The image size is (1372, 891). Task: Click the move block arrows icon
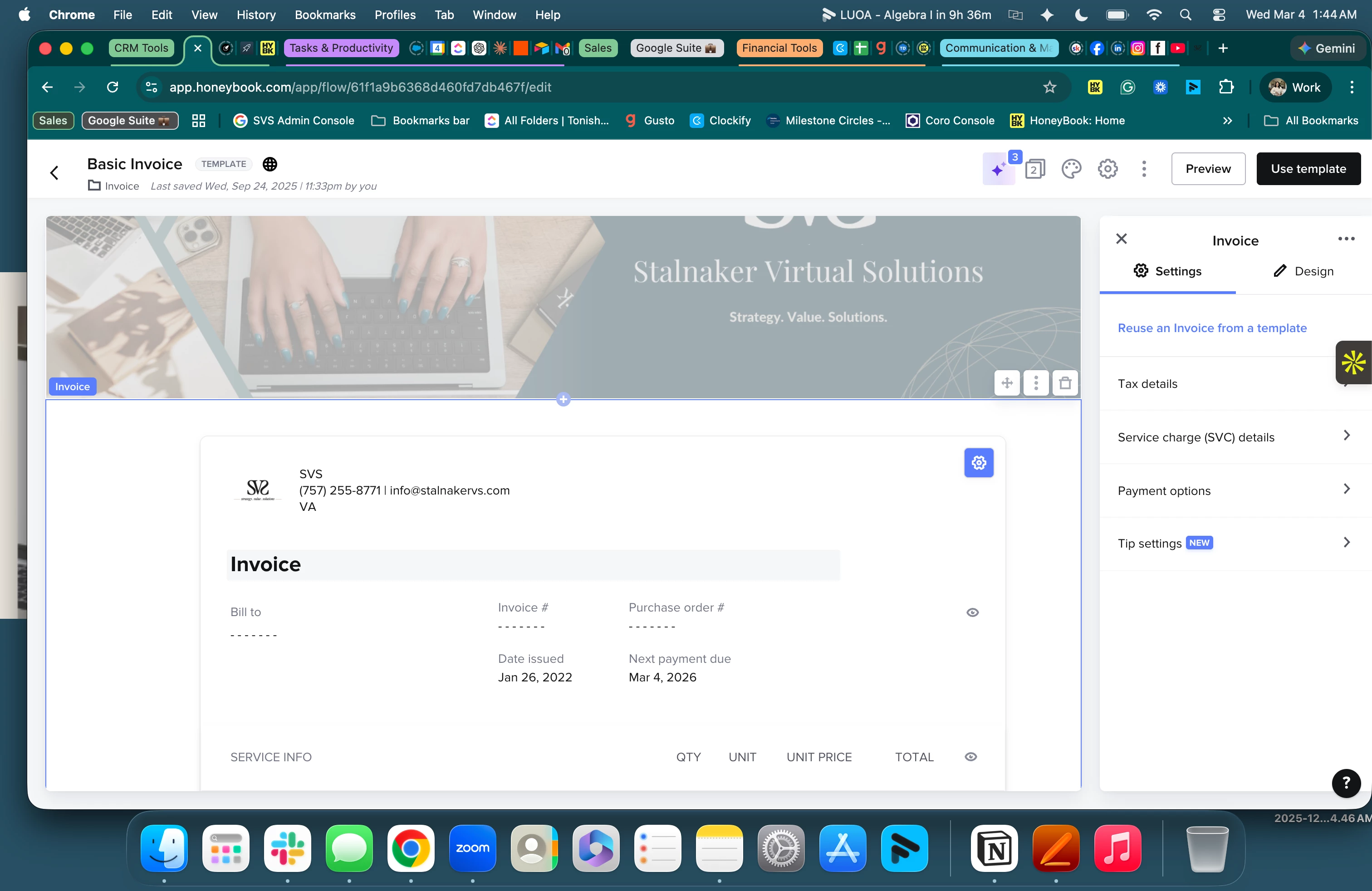[1006, 383]
